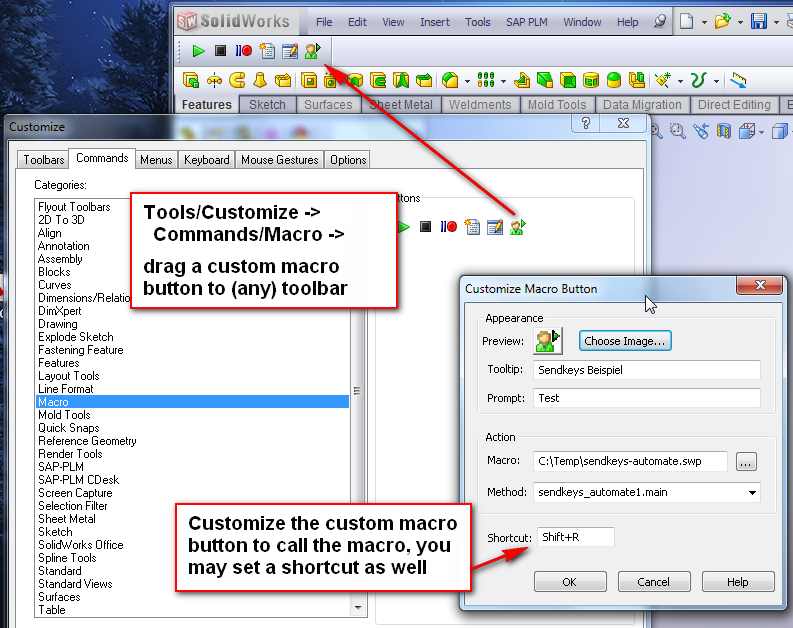Click OK in Customize Macro Button dialog
The height and width of the screenshot is (628, 793).
(x=570, y=582)
